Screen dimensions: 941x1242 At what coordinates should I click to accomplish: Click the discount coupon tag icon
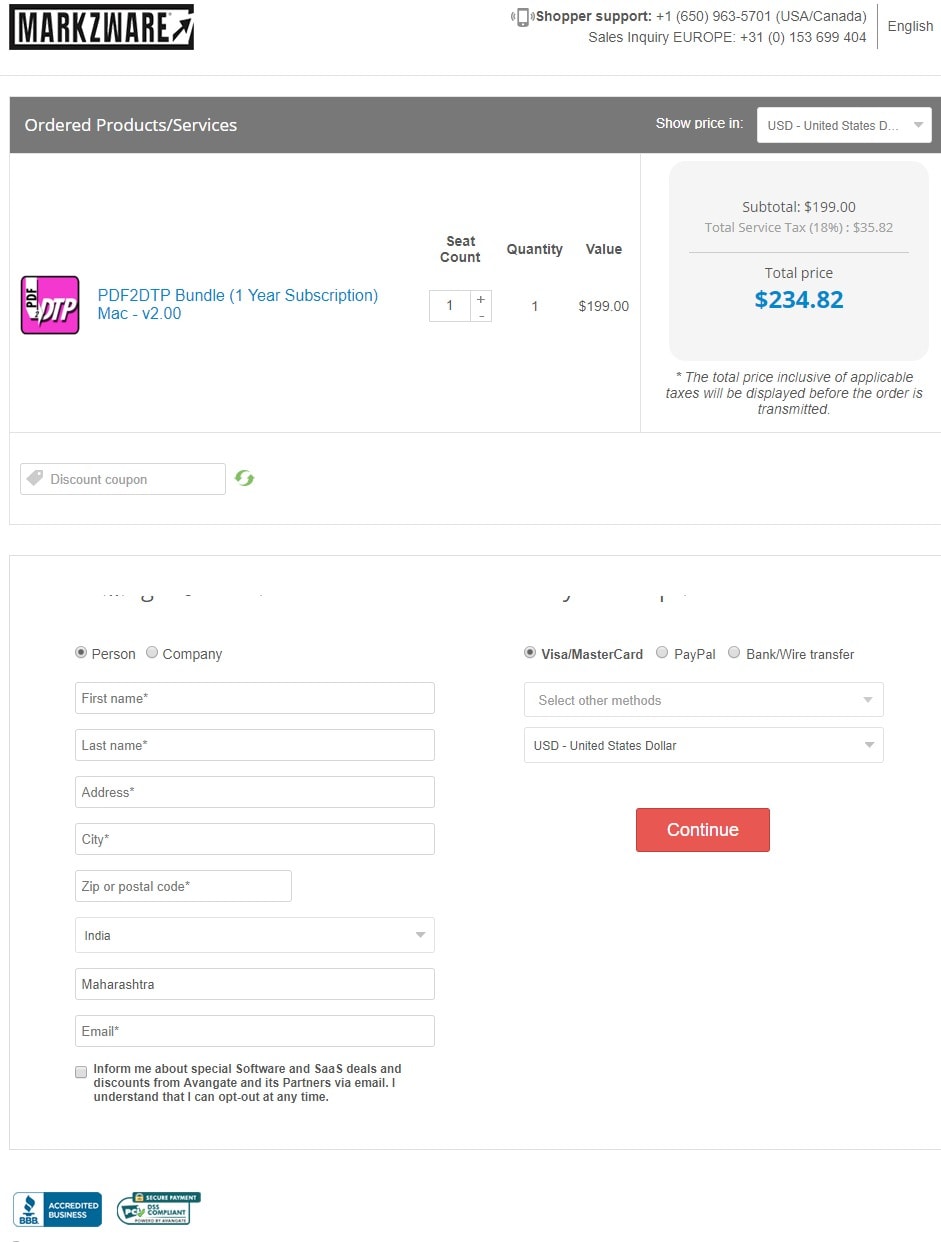(35, 479)
